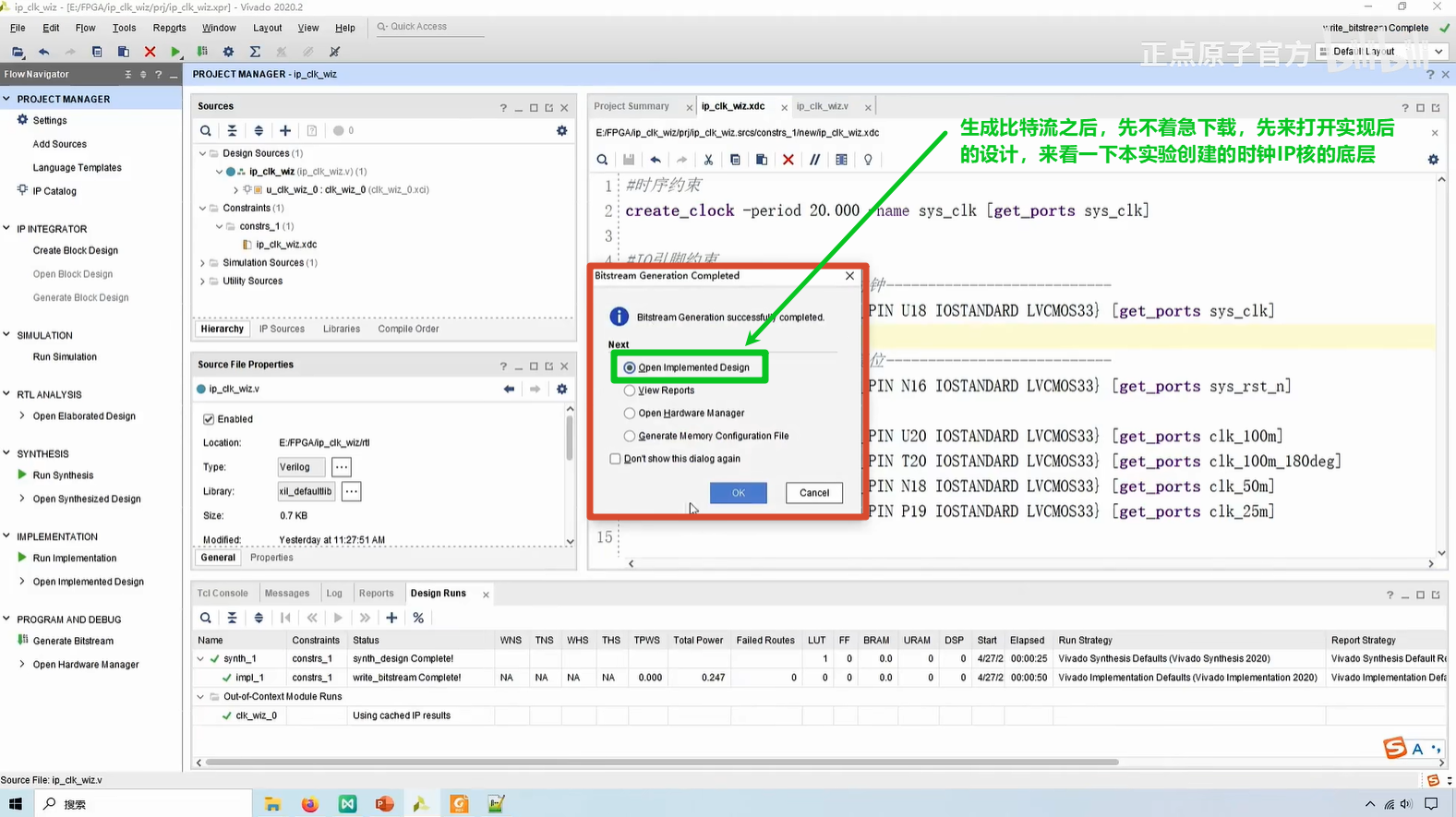
Task: Click the Type browse button next to Verilog
Action: [342, 467]
